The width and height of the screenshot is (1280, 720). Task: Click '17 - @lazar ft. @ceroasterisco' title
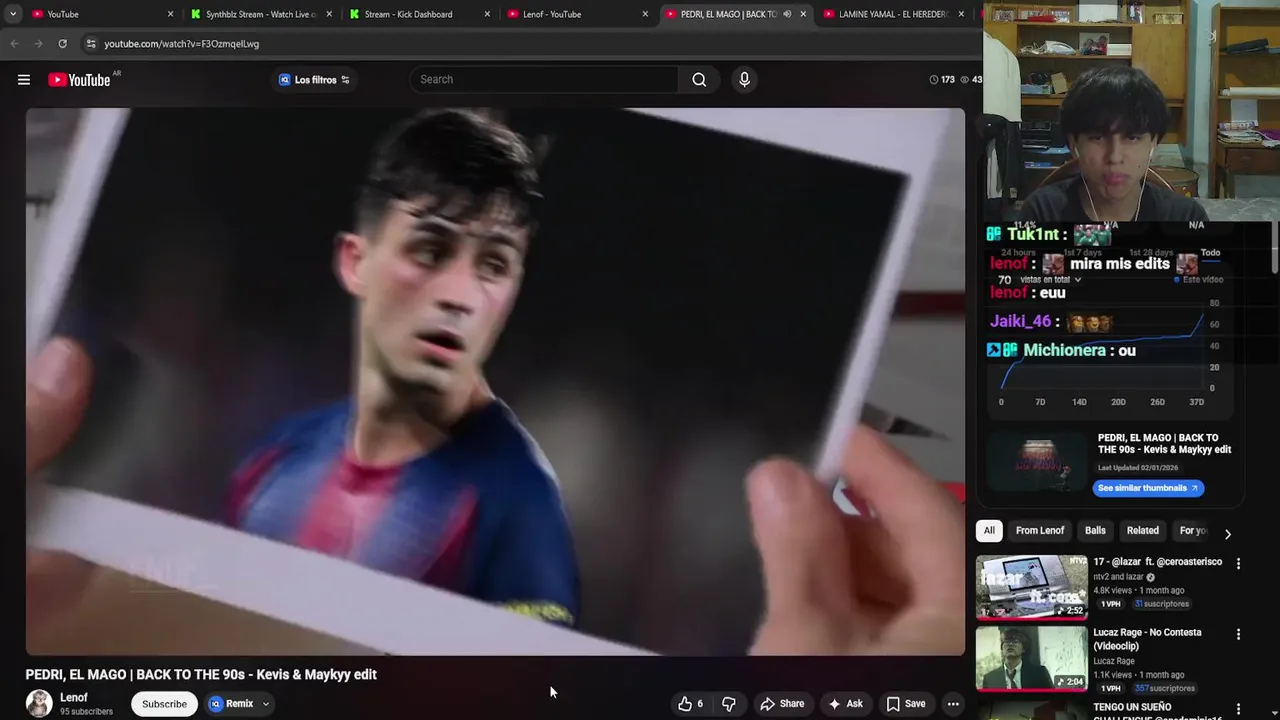point(1158,562)
